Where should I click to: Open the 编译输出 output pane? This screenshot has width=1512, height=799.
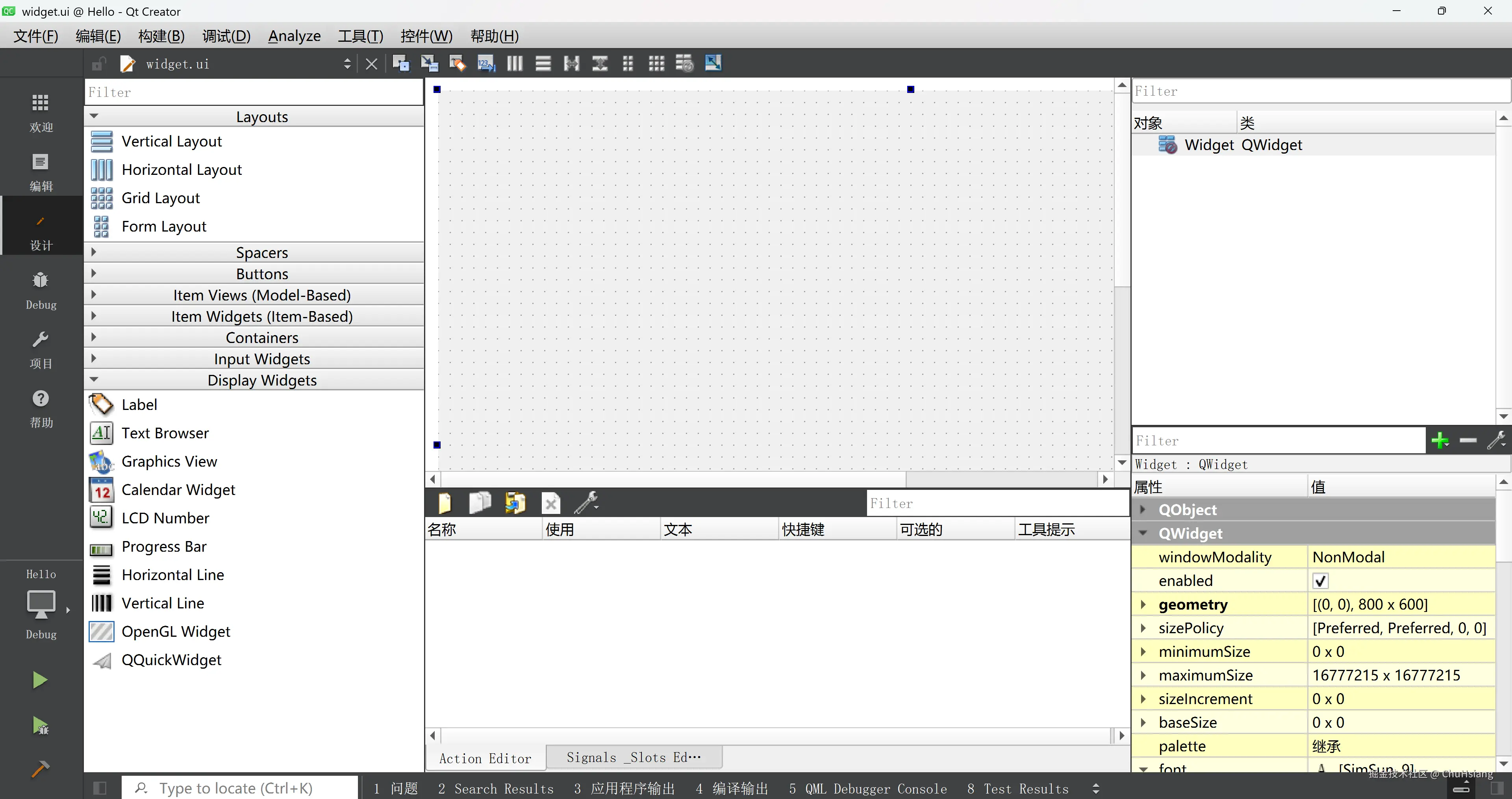point(732,788)
